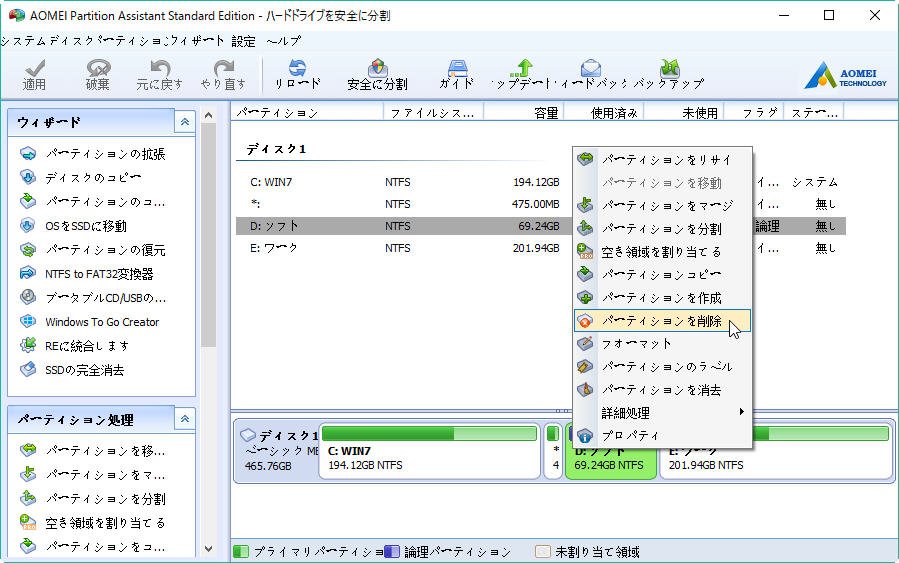The height and width of the screenshot is (563, 899).
Task: Sort by フラグ column header
Action: coord(755,113)
